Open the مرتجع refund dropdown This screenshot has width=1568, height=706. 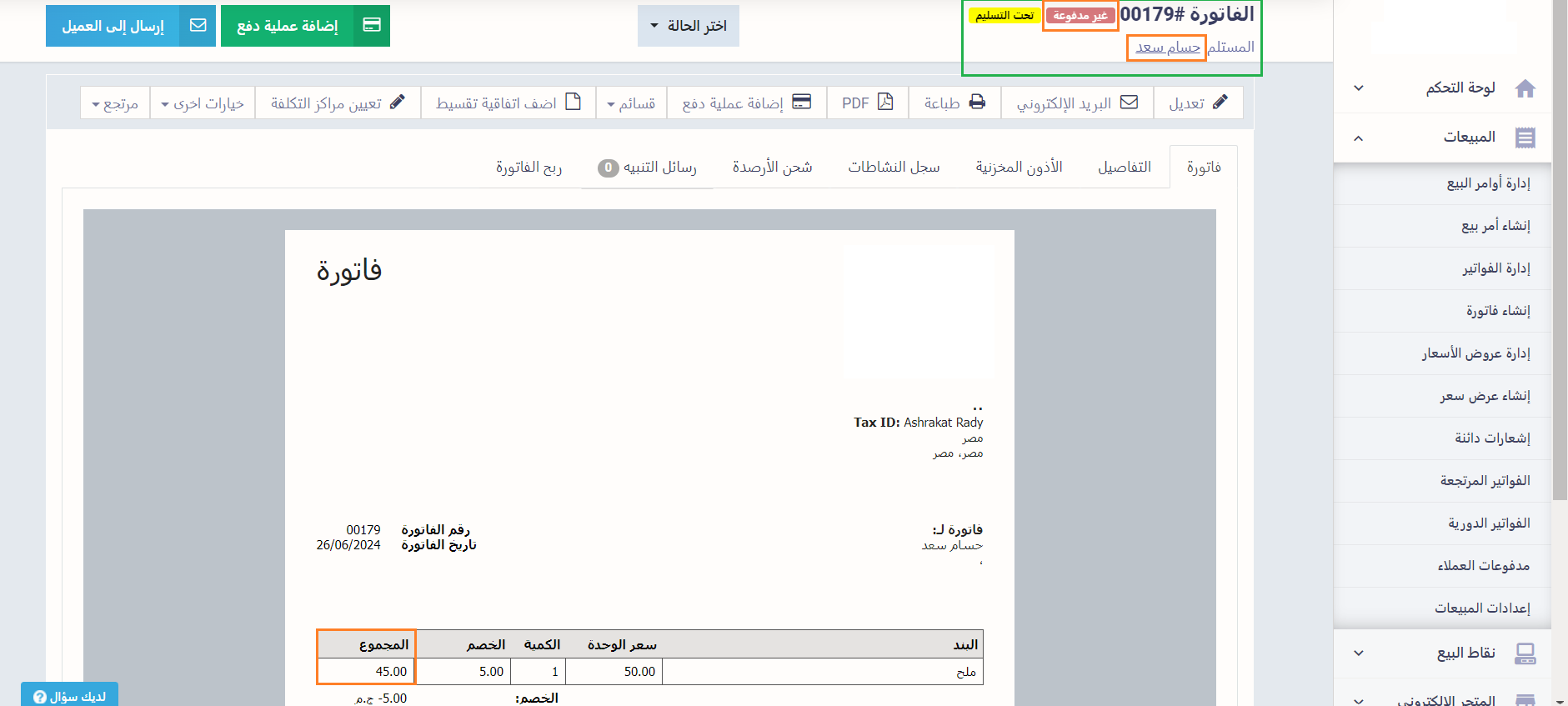tap(115, 103)
